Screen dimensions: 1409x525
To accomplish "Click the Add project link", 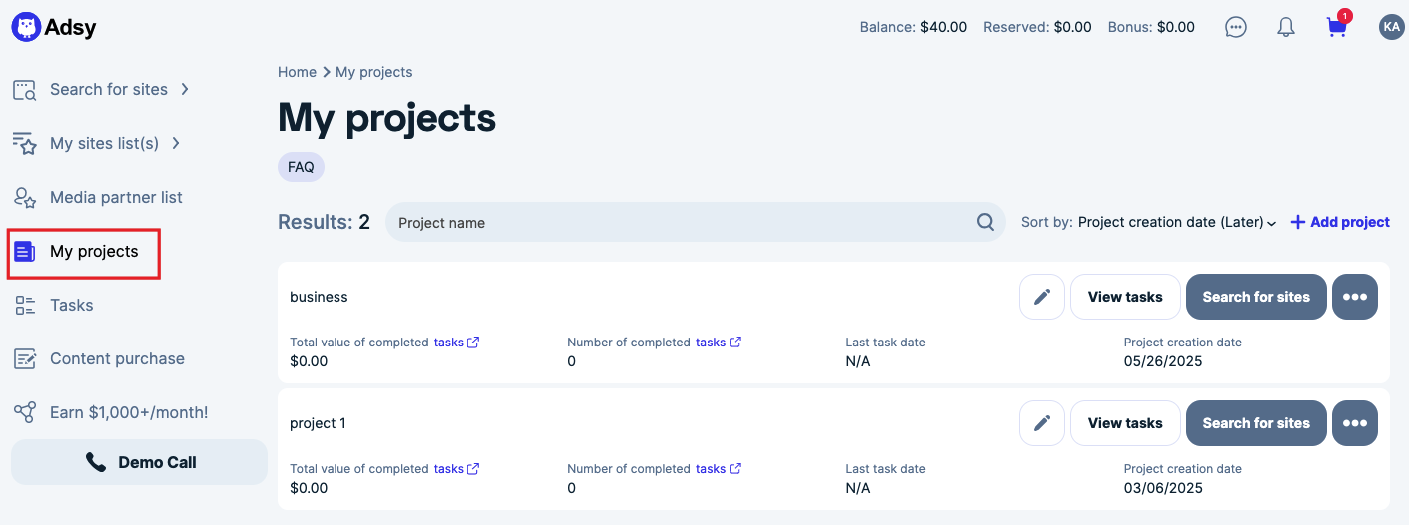I will (1340, 222).
